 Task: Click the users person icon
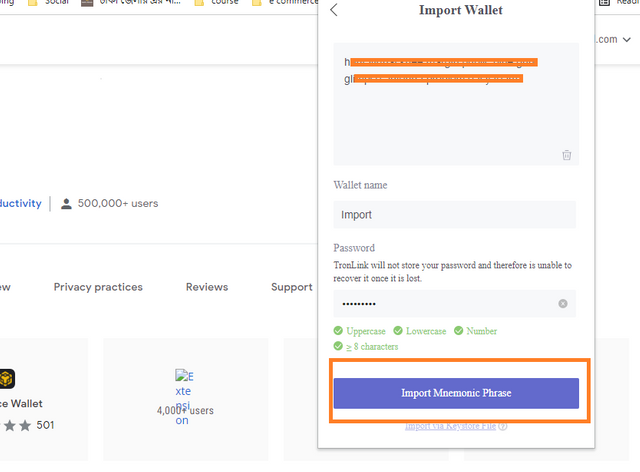66,204
